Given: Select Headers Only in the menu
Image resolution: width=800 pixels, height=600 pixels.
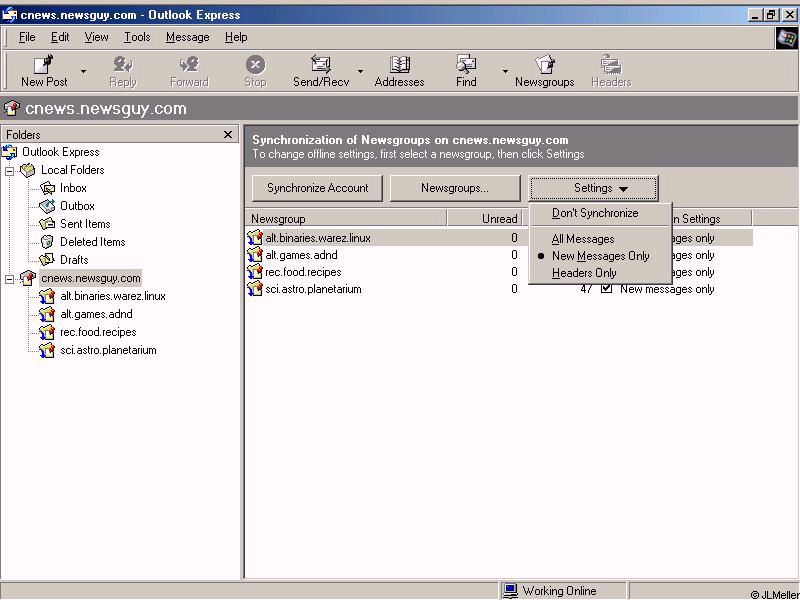Looking at the screenshot, I should point(584,273).
